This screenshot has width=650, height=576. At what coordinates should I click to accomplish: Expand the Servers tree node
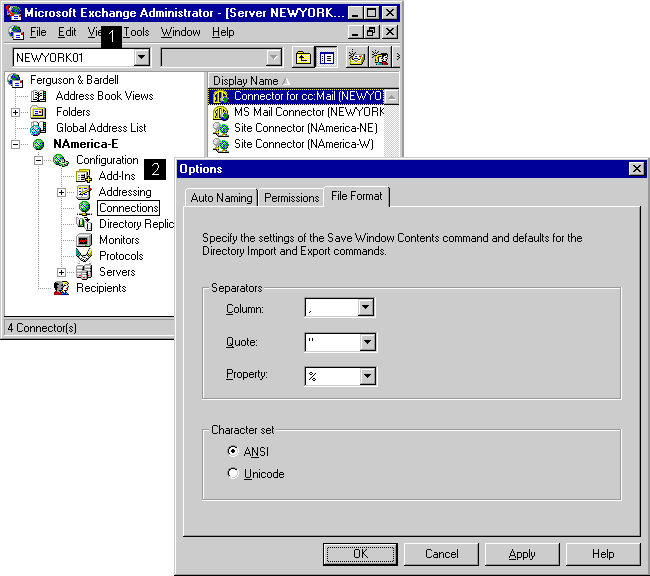point(61,272)
